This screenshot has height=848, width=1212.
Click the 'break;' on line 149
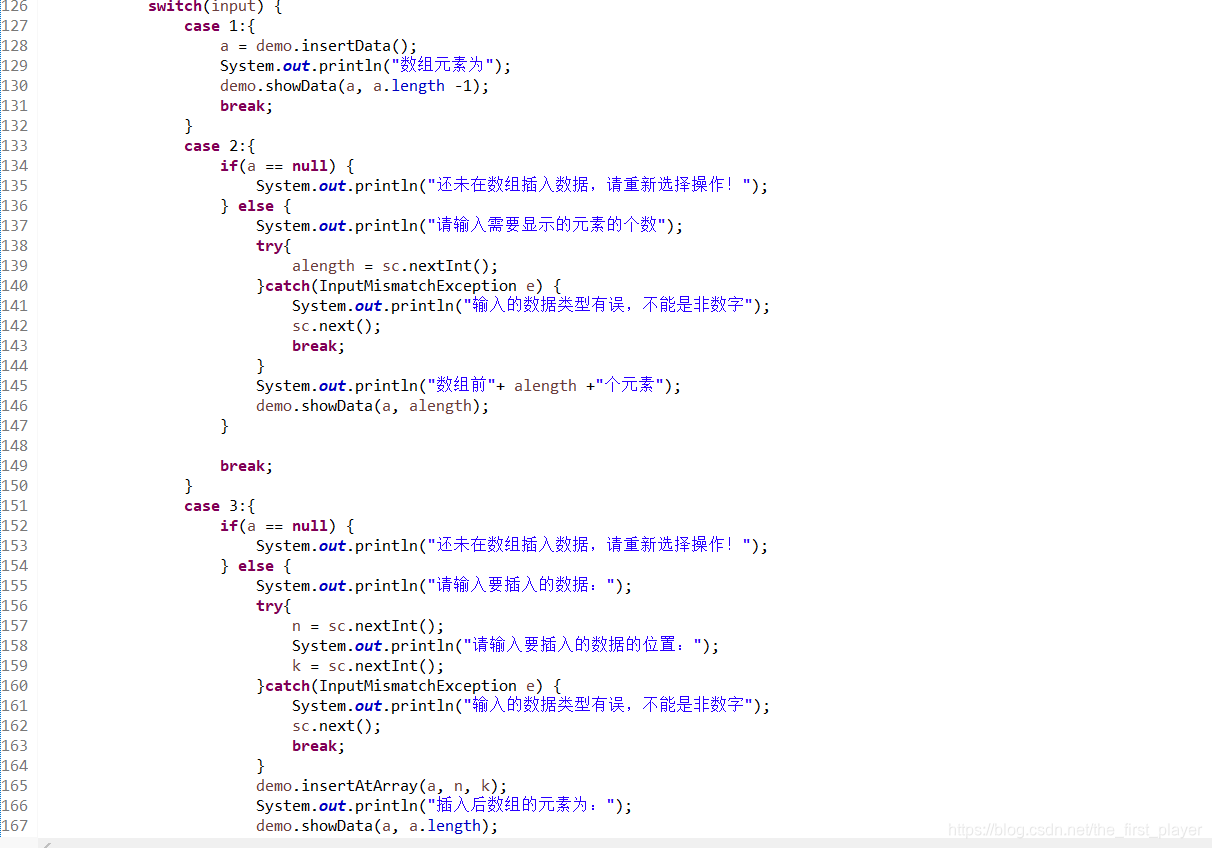tap(246, 466)
